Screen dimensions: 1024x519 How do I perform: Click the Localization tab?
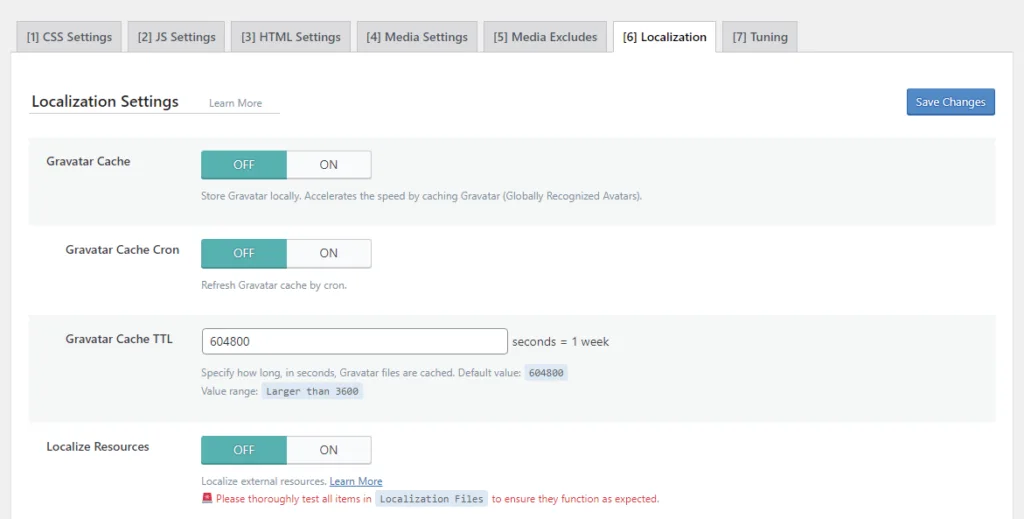pos(664,37)
